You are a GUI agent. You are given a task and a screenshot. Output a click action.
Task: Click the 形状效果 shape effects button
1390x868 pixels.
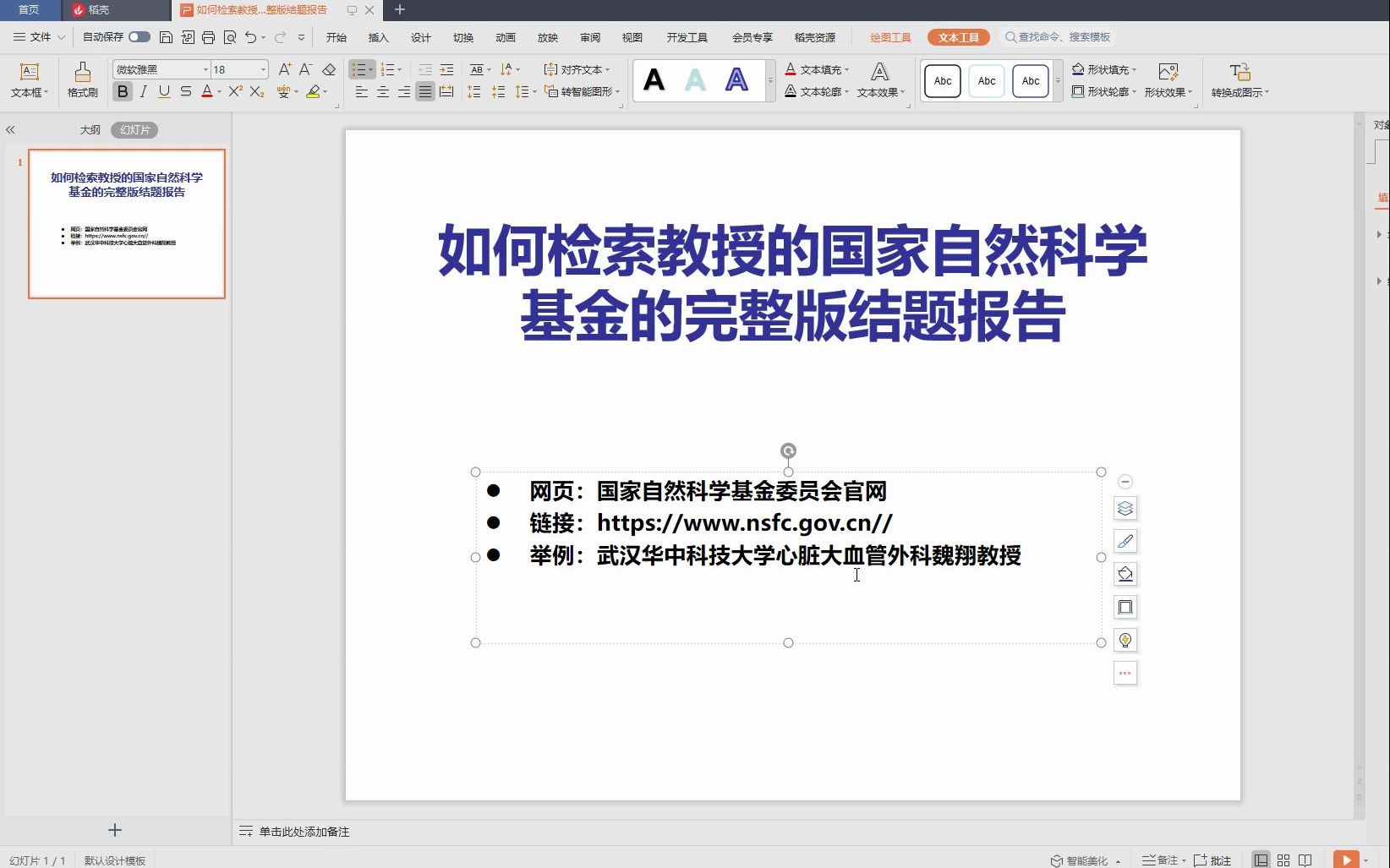coord(1168,80)
